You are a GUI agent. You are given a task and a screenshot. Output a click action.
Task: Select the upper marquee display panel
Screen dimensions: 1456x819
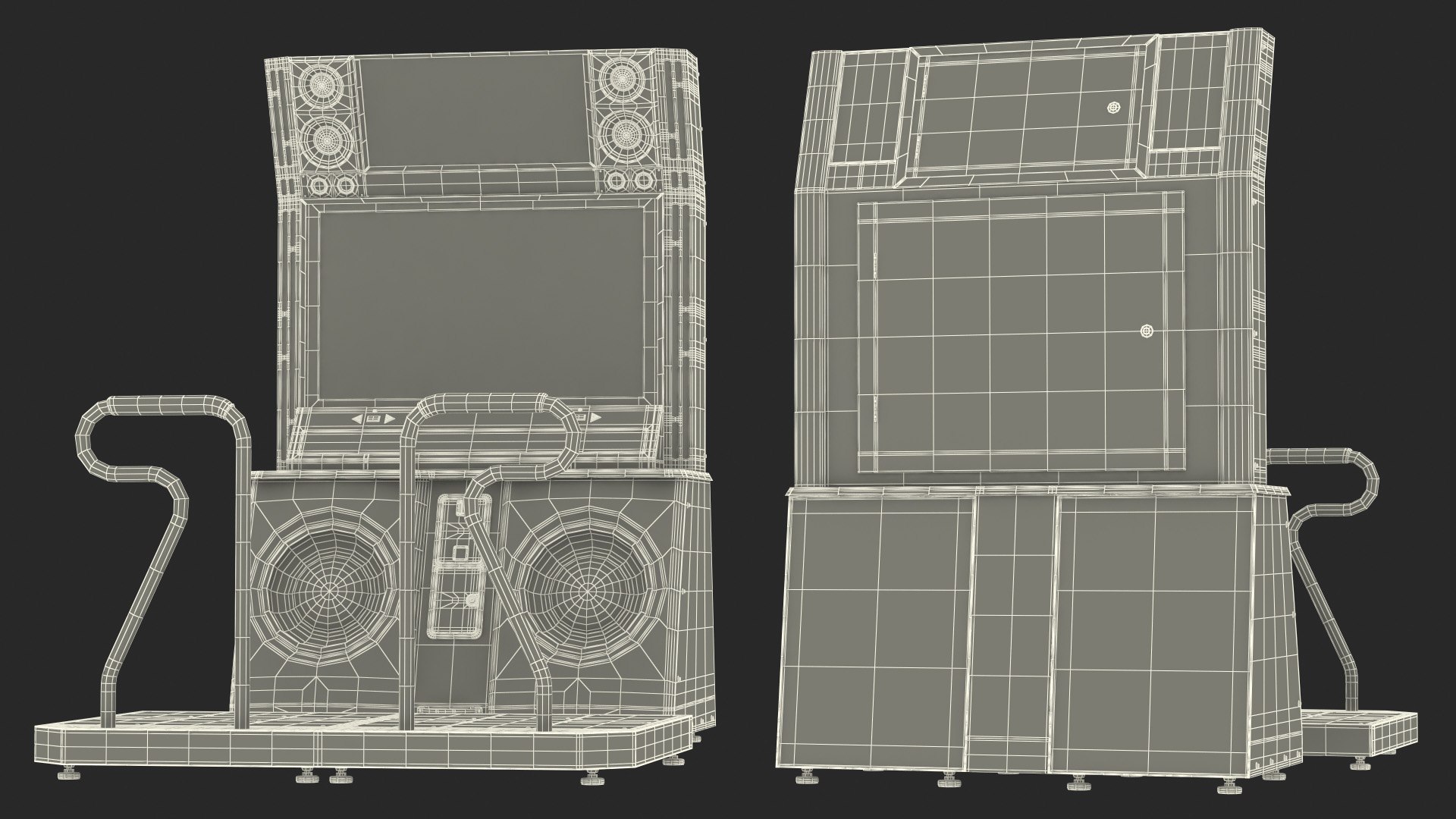click(474, 110)
